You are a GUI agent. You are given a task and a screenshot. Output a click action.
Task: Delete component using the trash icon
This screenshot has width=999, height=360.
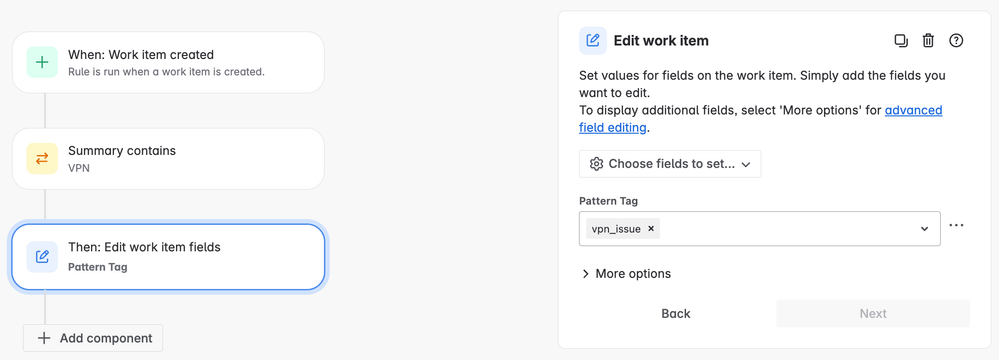pyautogui.click(x=928, y=41)
